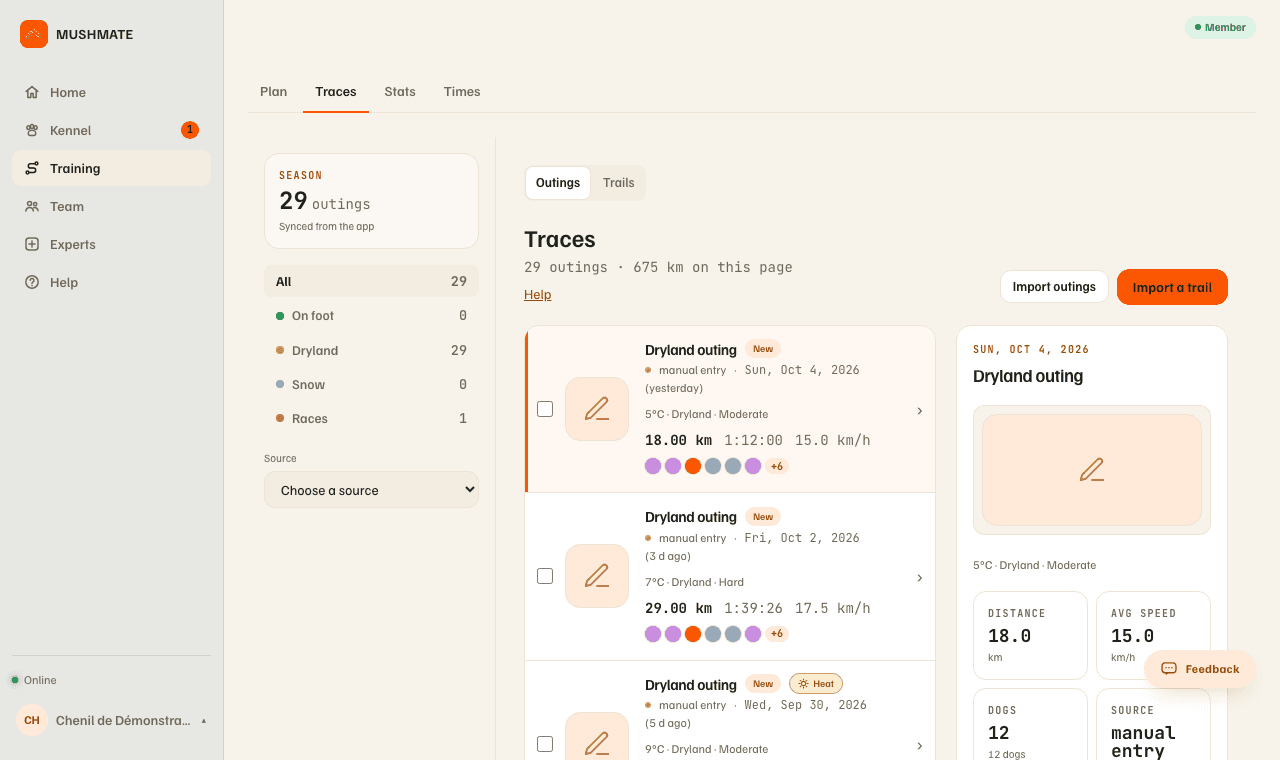
Task: Tick the checkbox for the Sep 30 outing
Action: tap(545, 744)
